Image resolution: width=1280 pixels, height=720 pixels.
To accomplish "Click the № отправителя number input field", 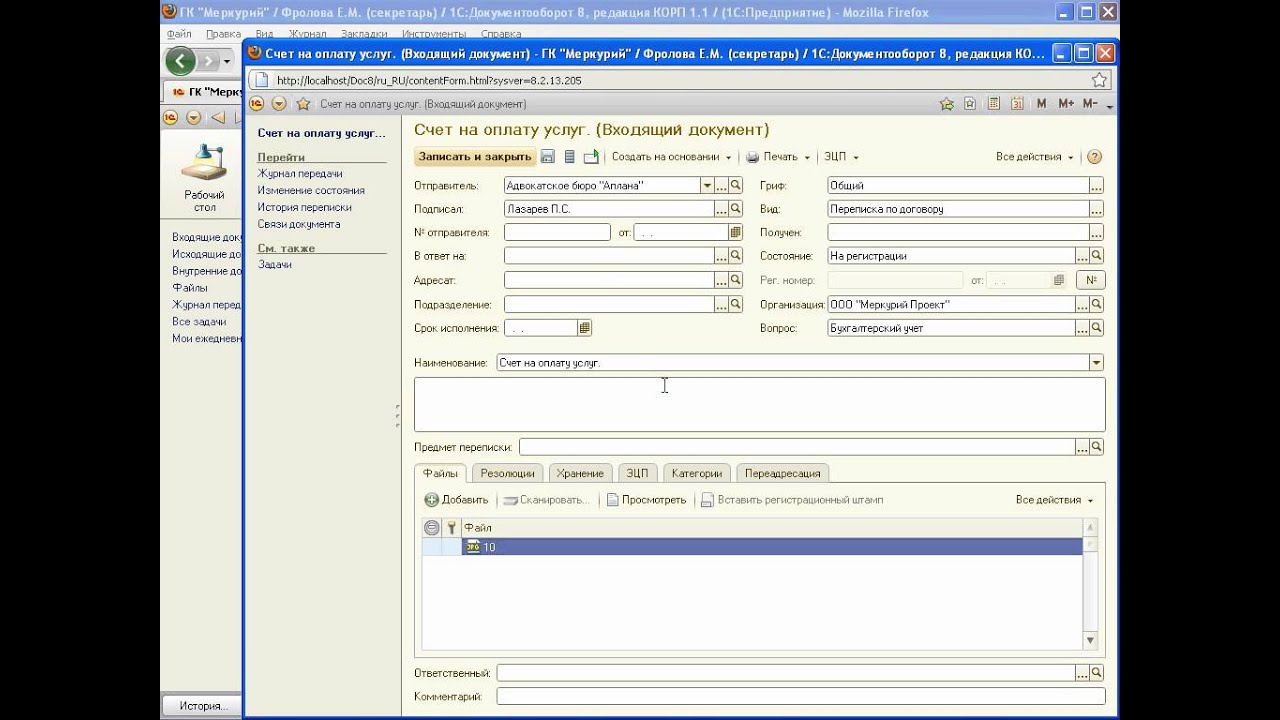I will coord(557,232).
